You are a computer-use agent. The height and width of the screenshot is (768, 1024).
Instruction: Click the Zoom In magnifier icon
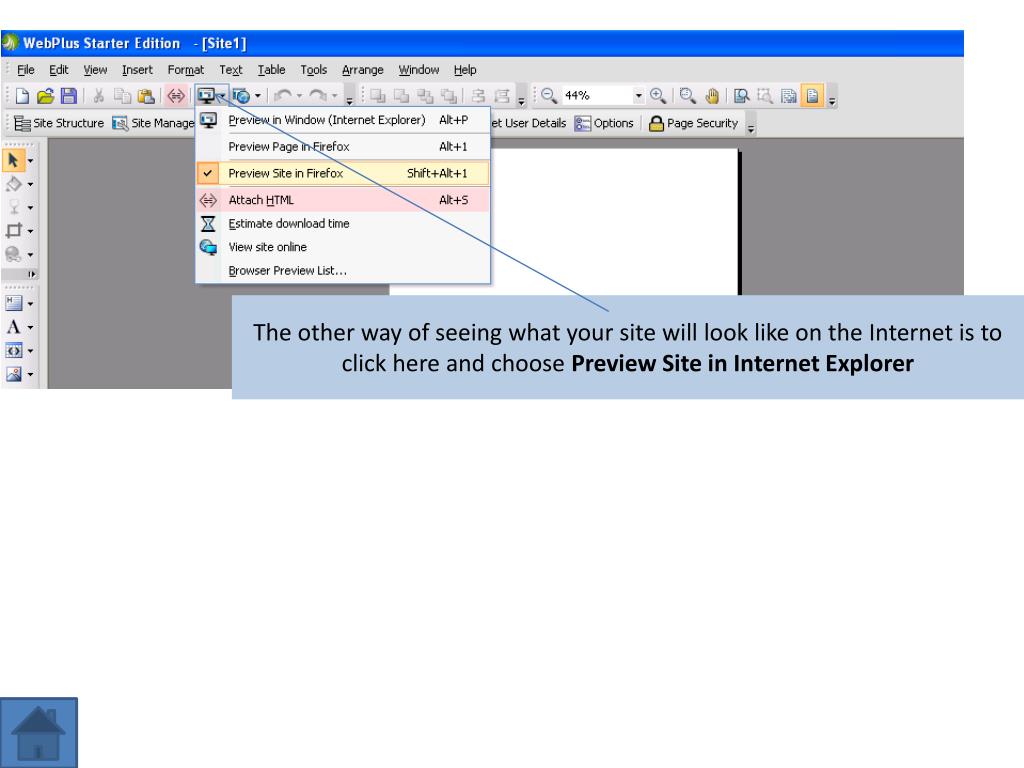(x=658, y=96)
